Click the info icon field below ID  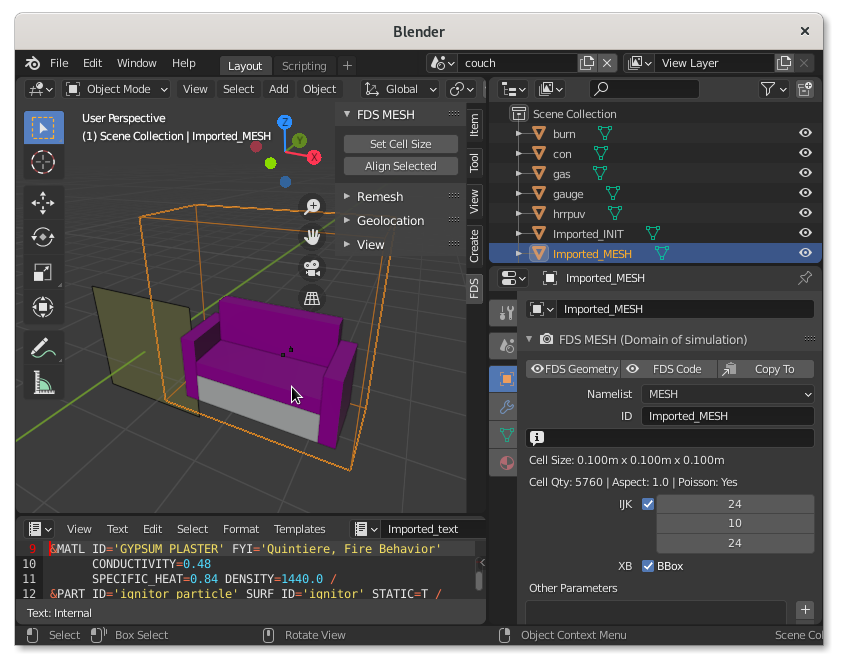[670, 438]
